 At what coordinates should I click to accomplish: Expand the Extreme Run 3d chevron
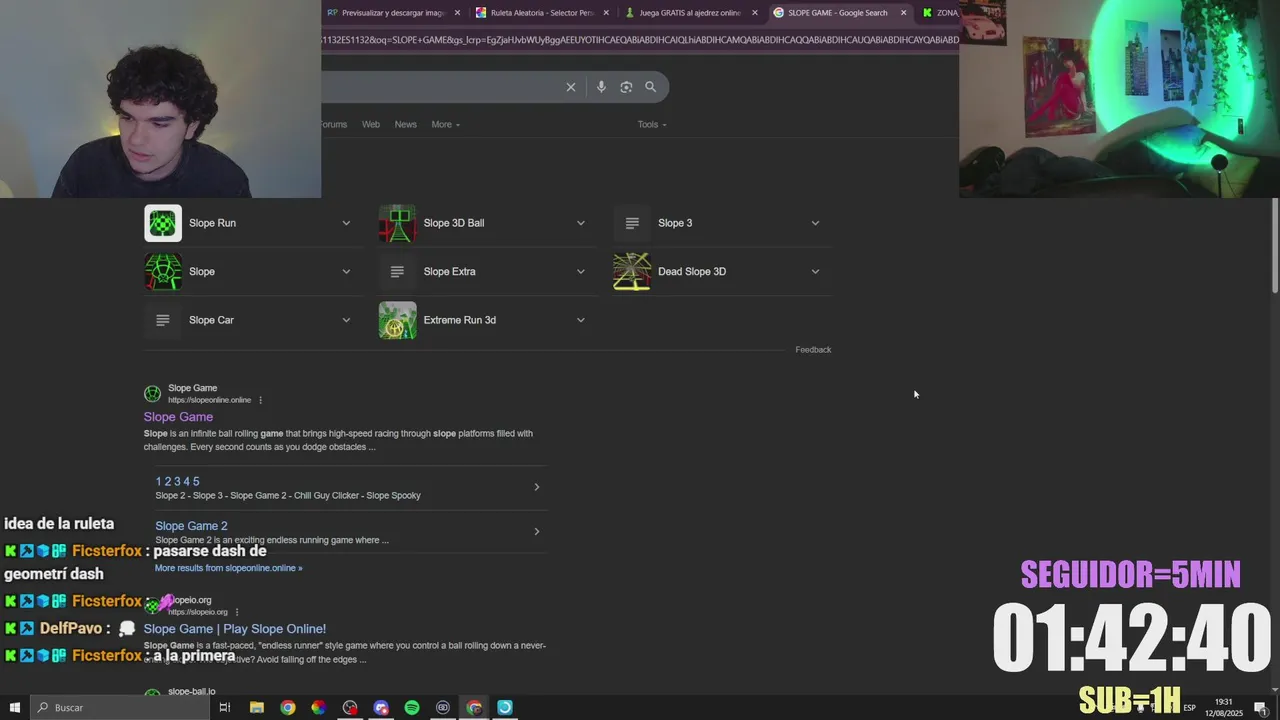click(x=581, y=320)
